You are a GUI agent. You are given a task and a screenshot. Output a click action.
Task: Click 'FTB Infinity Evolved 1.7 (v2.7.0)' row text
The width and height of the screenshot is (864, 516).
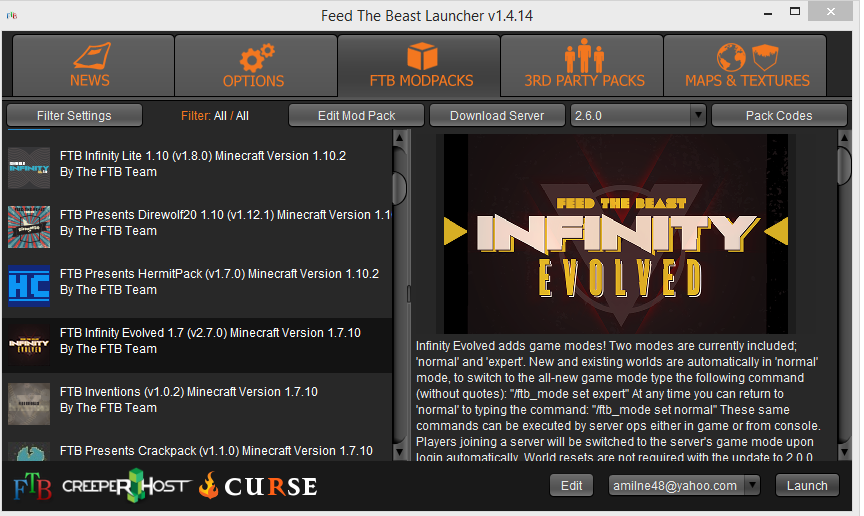point(210,333)
